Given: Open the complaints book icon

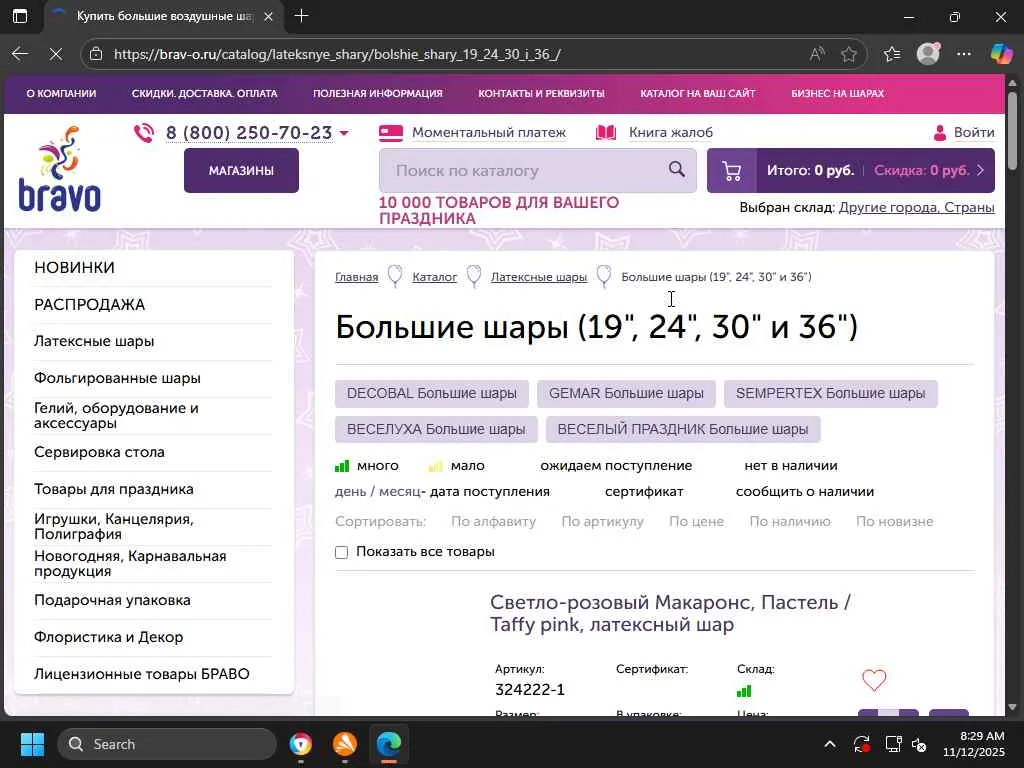Looking at the screenshot, I should [x=606, y=133].
